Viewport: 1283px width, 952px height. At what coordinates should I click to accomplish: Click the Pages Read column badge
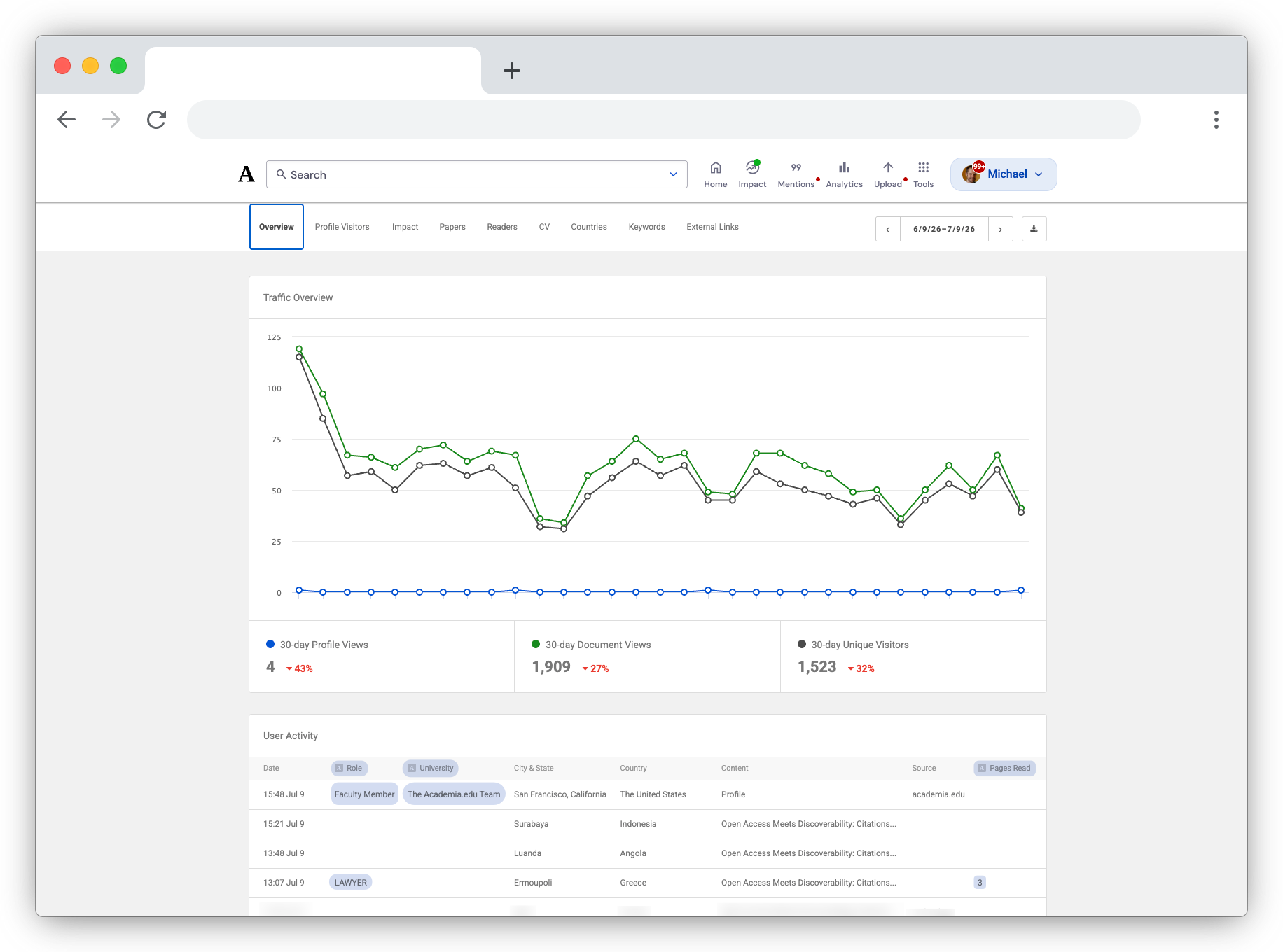[x=1005, y=768]
